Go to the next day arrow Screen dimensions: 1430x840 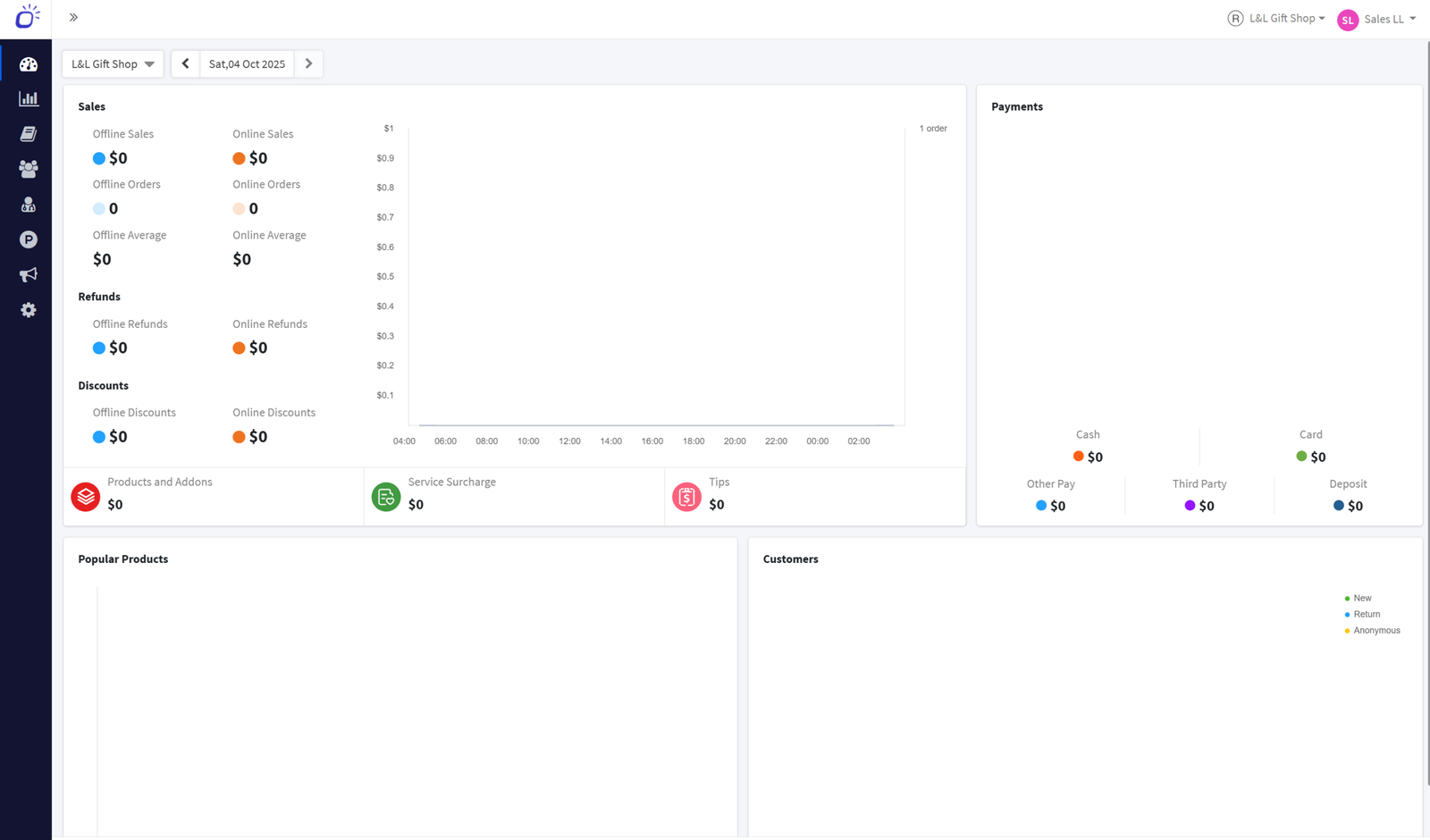point(308,64)
